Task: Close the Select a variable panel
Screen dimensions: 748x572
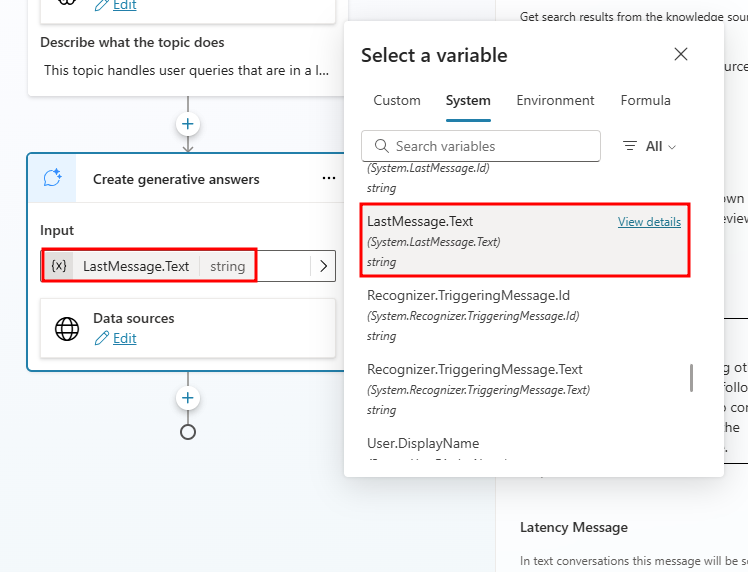Action: 681,54
